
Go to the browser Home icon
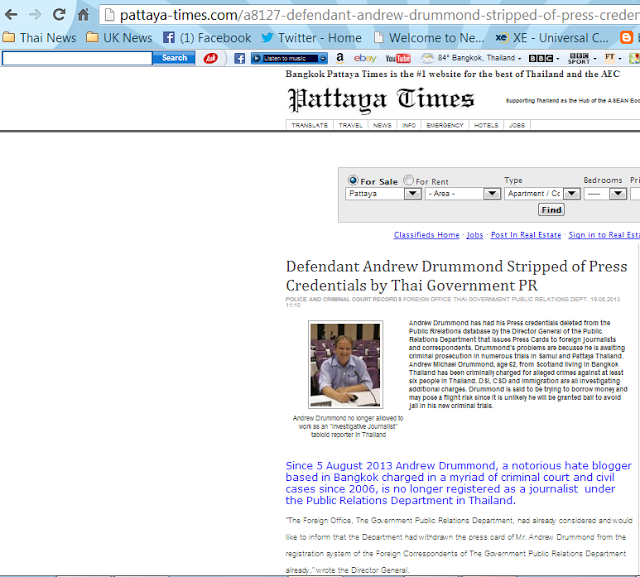pos(83,15)
